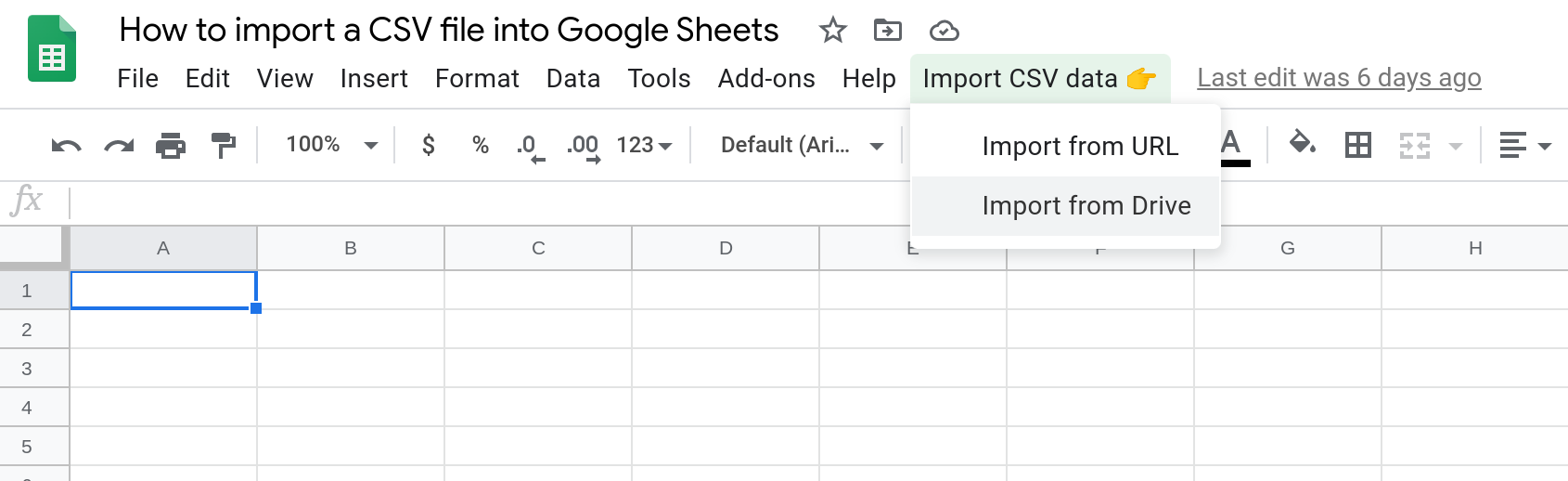Screen dimensions: 1568x481
Task: Increase decimal places
Action: coord(584,147)
